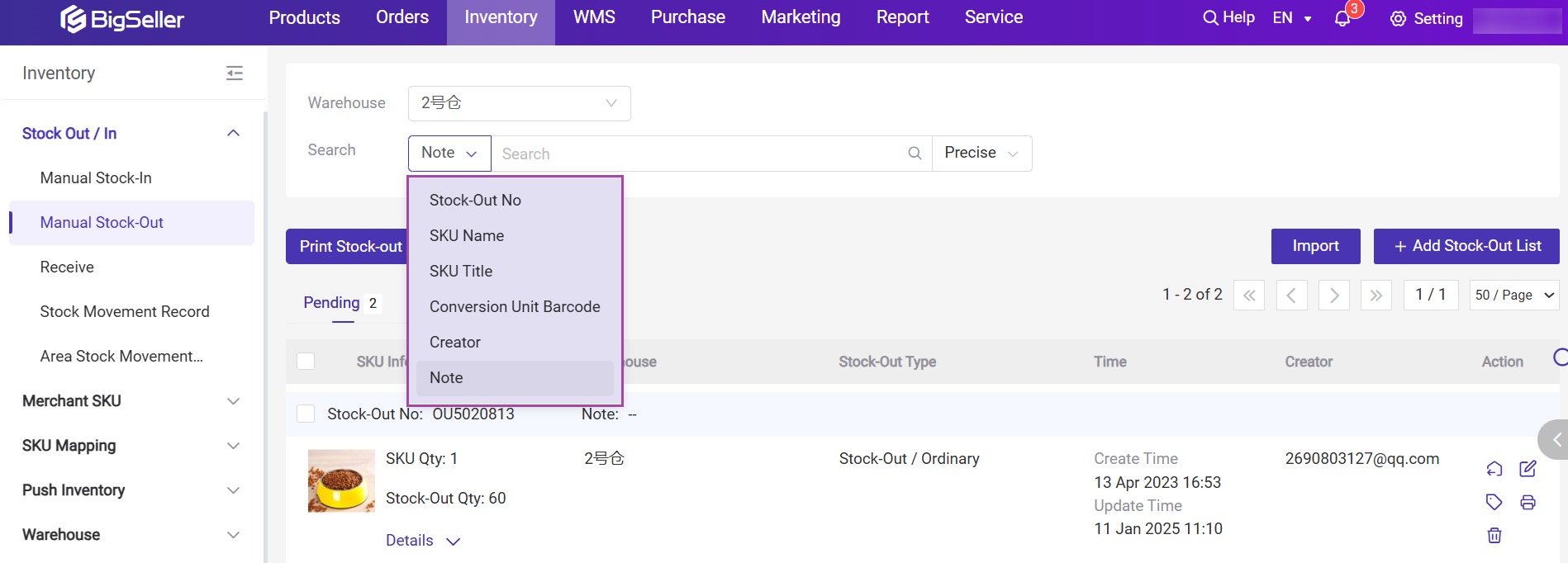Choose Conversion Unit Barcode option in list
The width and height of the screenshot is (1568, 563).
515,307
